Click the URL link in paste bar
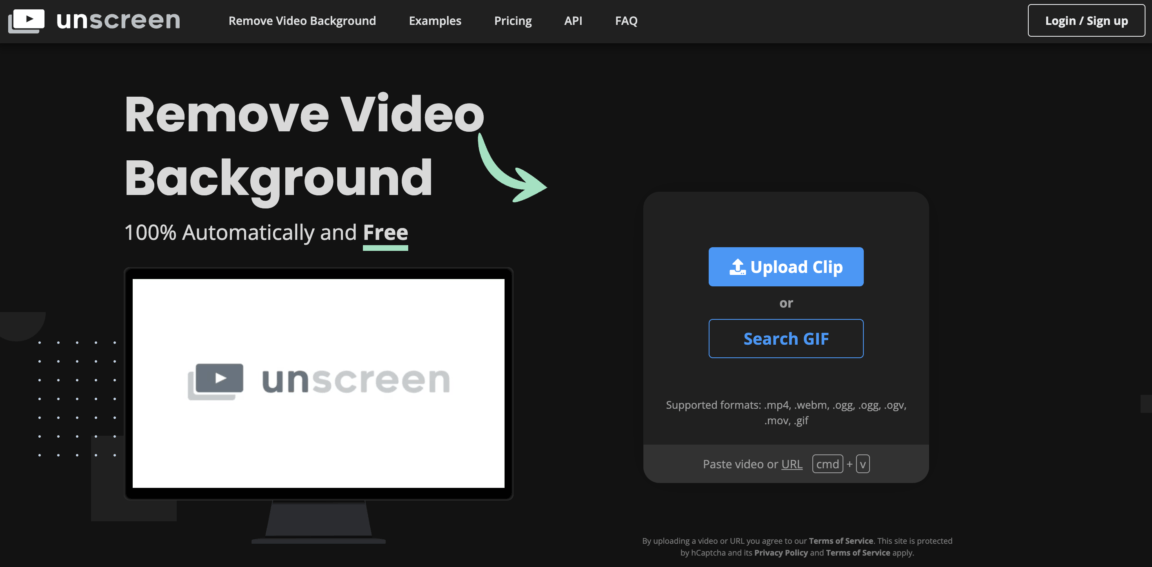The height and width of the screenshot is (567, 1152). (x=791, y=464)
